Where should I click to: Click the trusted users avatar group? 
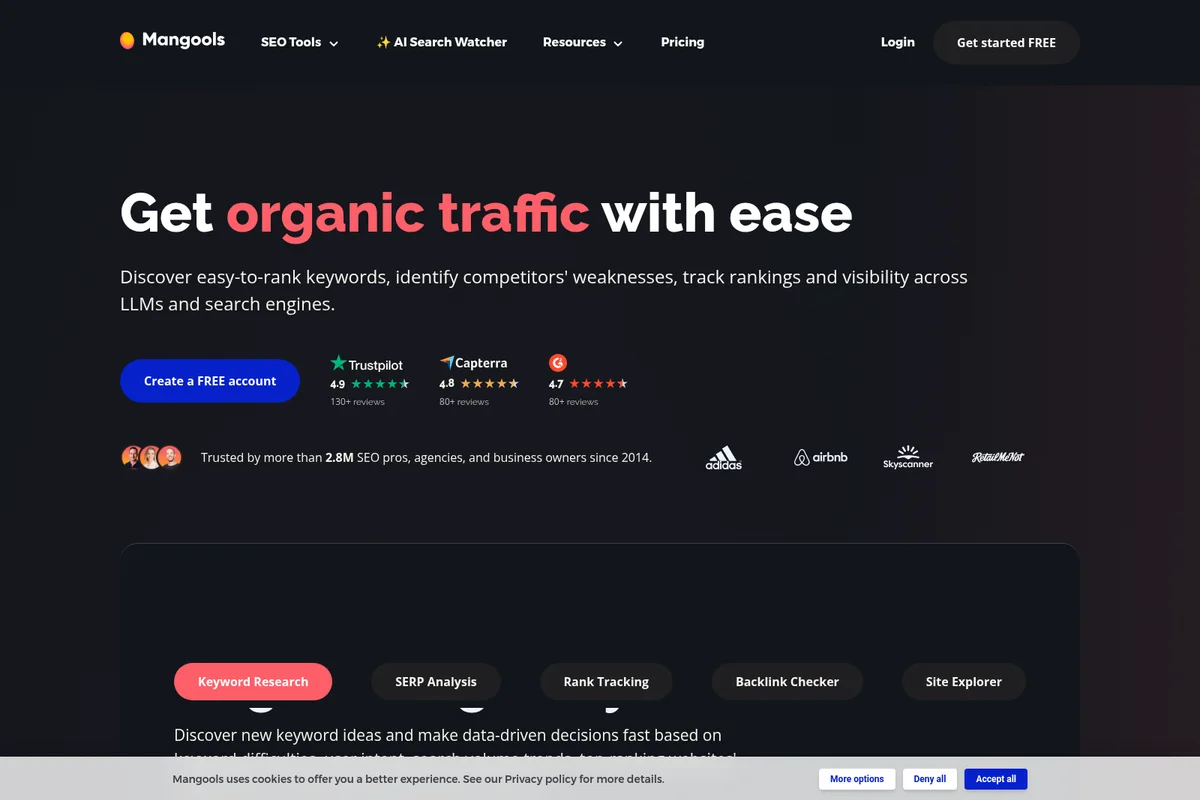[x=151, y=457]
